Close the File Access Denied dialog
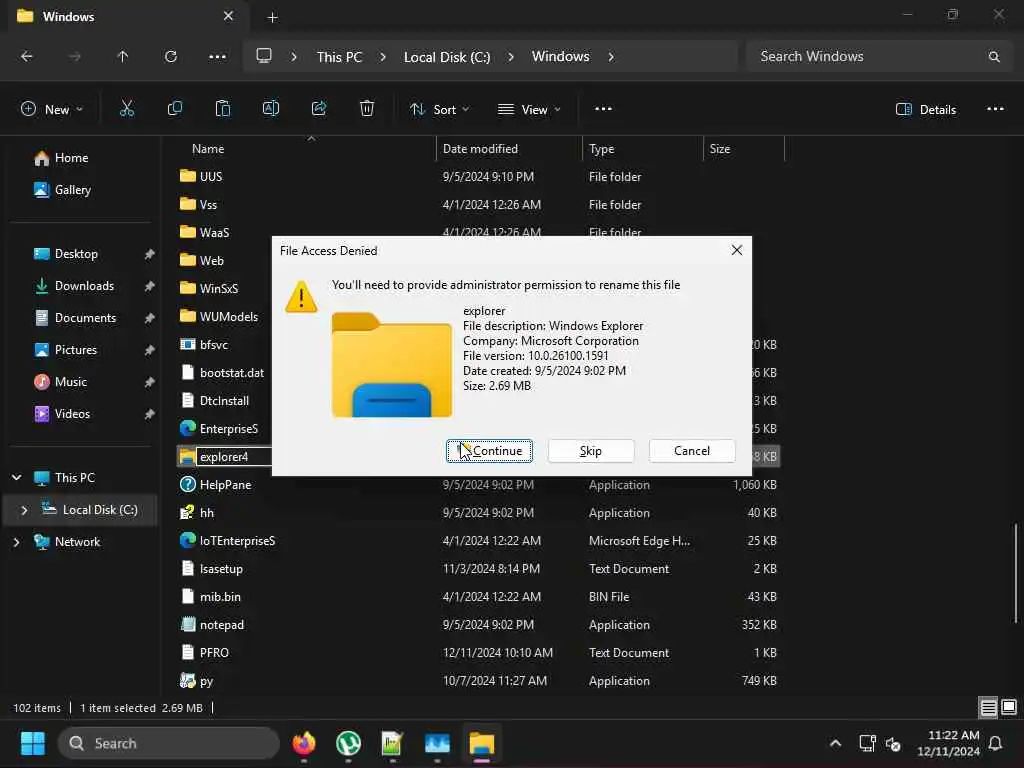Screen dimensions: 1024x768 pos(737,250)
